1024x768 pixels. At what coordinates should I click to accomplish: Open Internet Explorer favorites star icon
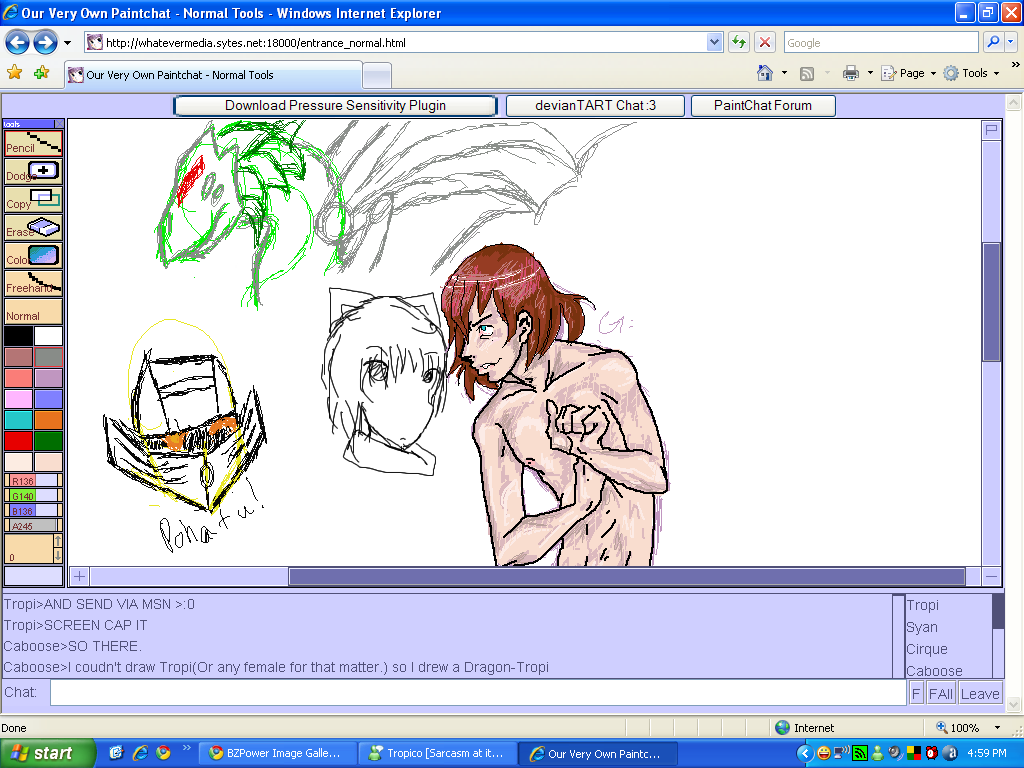tap(14, 74)
